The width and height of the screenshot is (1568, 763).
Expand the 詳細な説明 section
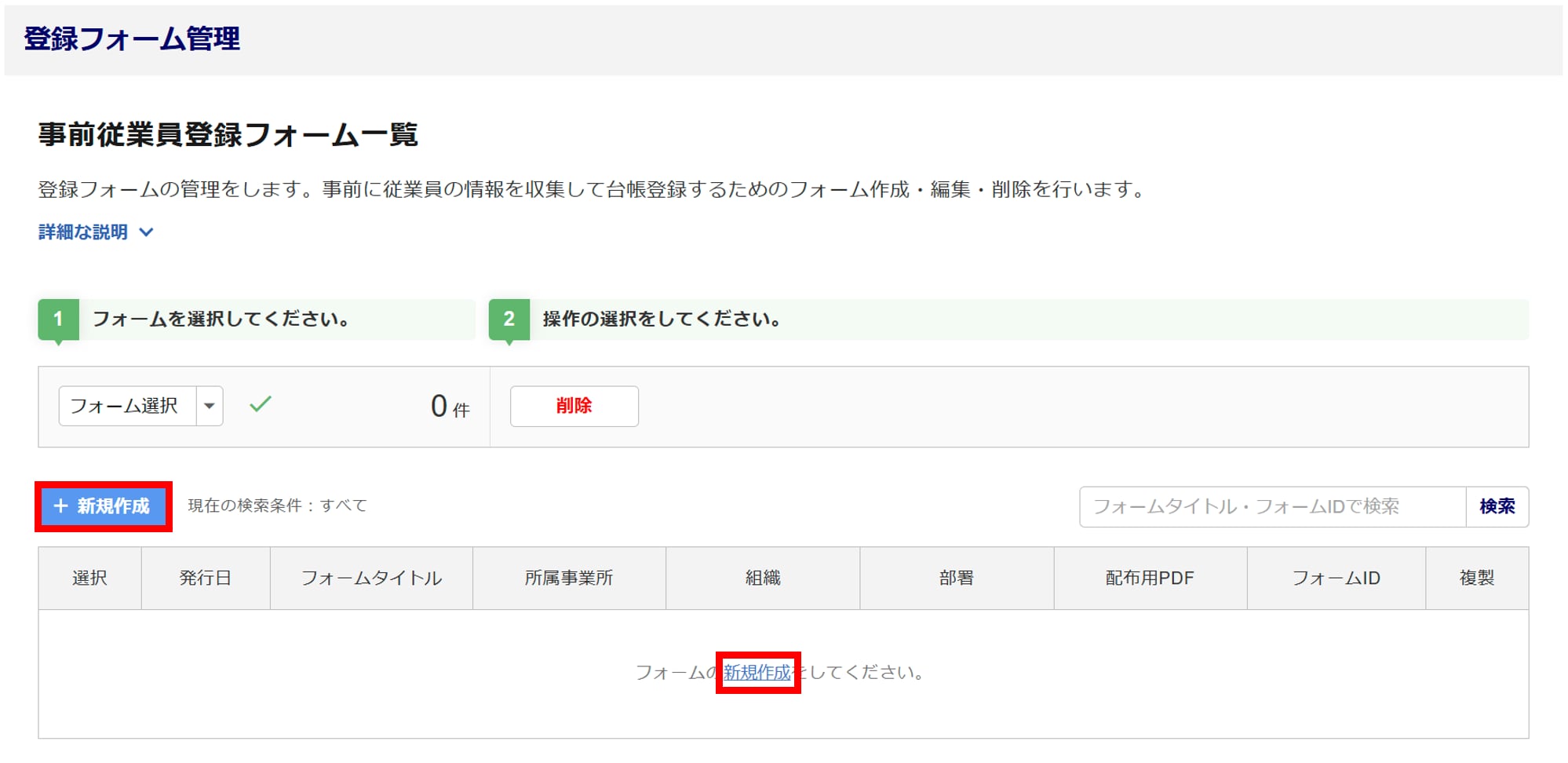[x=95, y=232]
